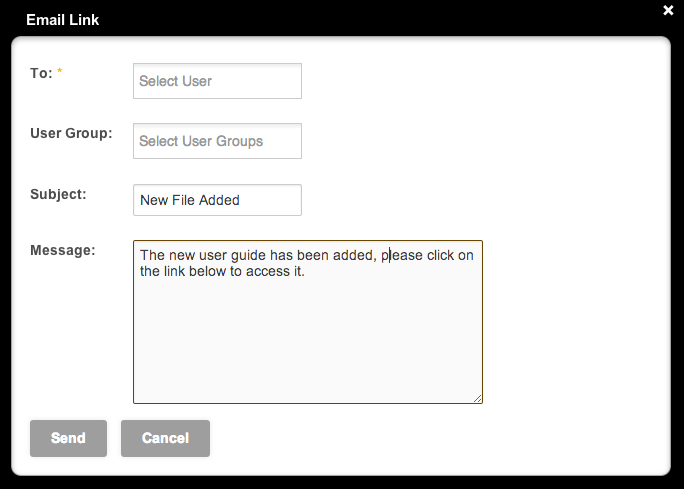Click the 'Message:' label

63,250
